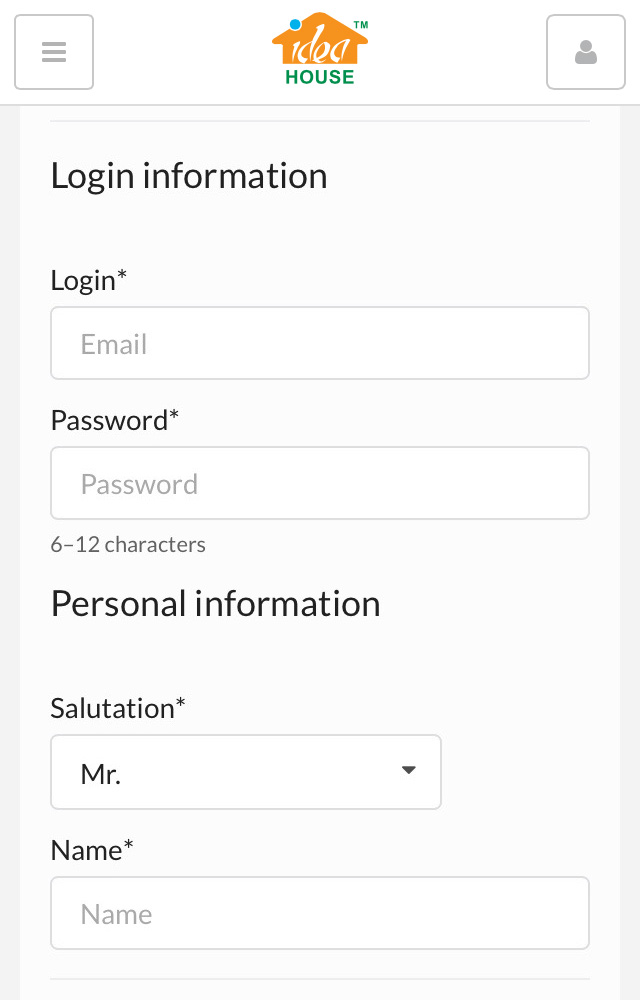Open the hamburger navigation menu

(x=54, y=52)
